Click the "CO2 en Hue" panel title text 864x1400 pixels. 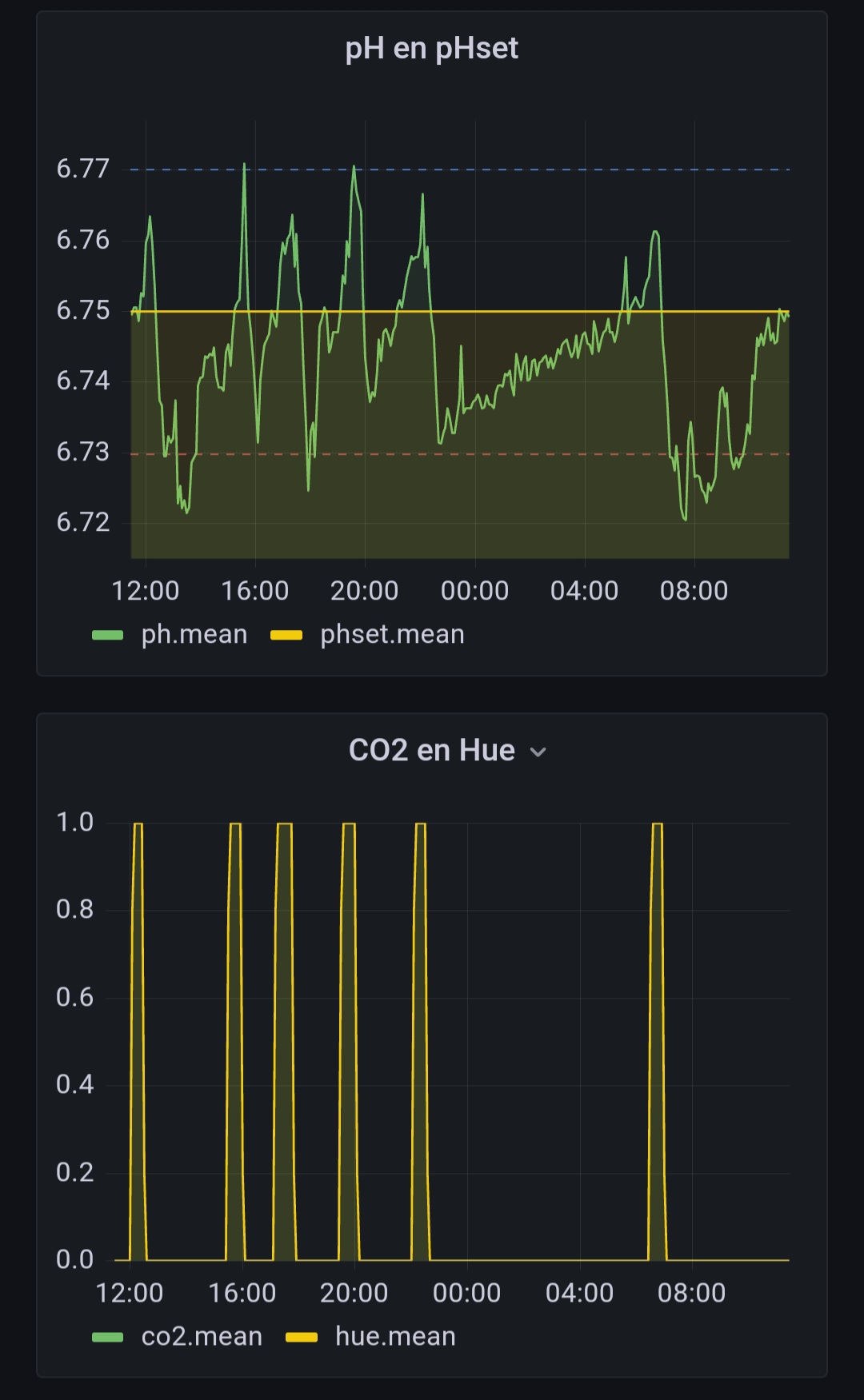(x=431, y=751)
